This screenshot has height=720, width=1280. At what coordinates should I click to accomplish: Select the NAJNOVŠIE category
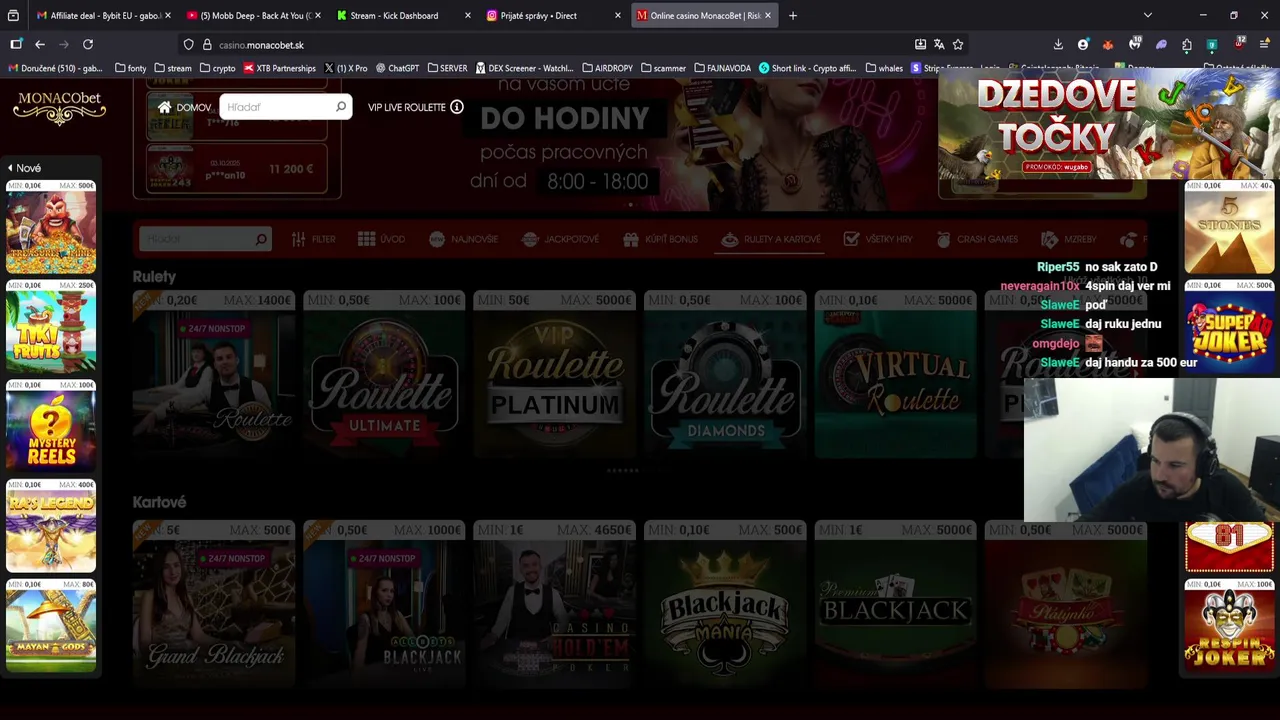(x=463, y=239)
